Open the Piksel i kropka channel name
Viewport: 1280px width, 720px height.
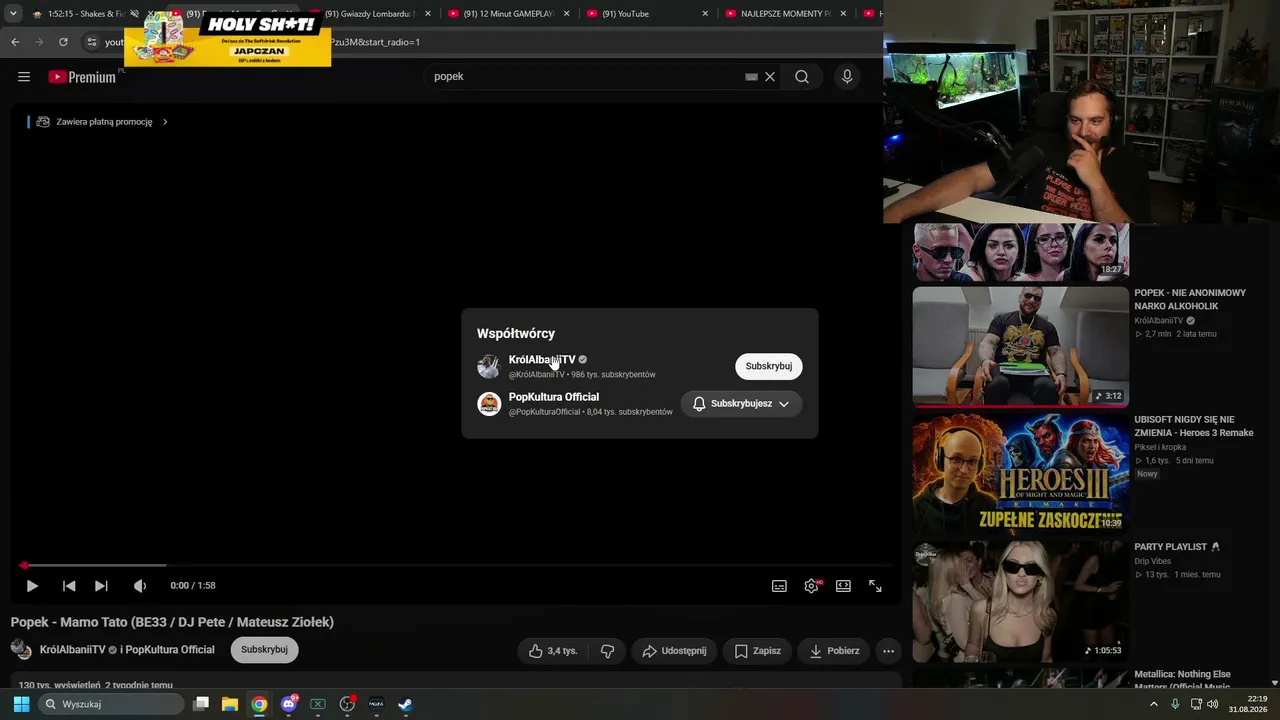coord(1160,447)
